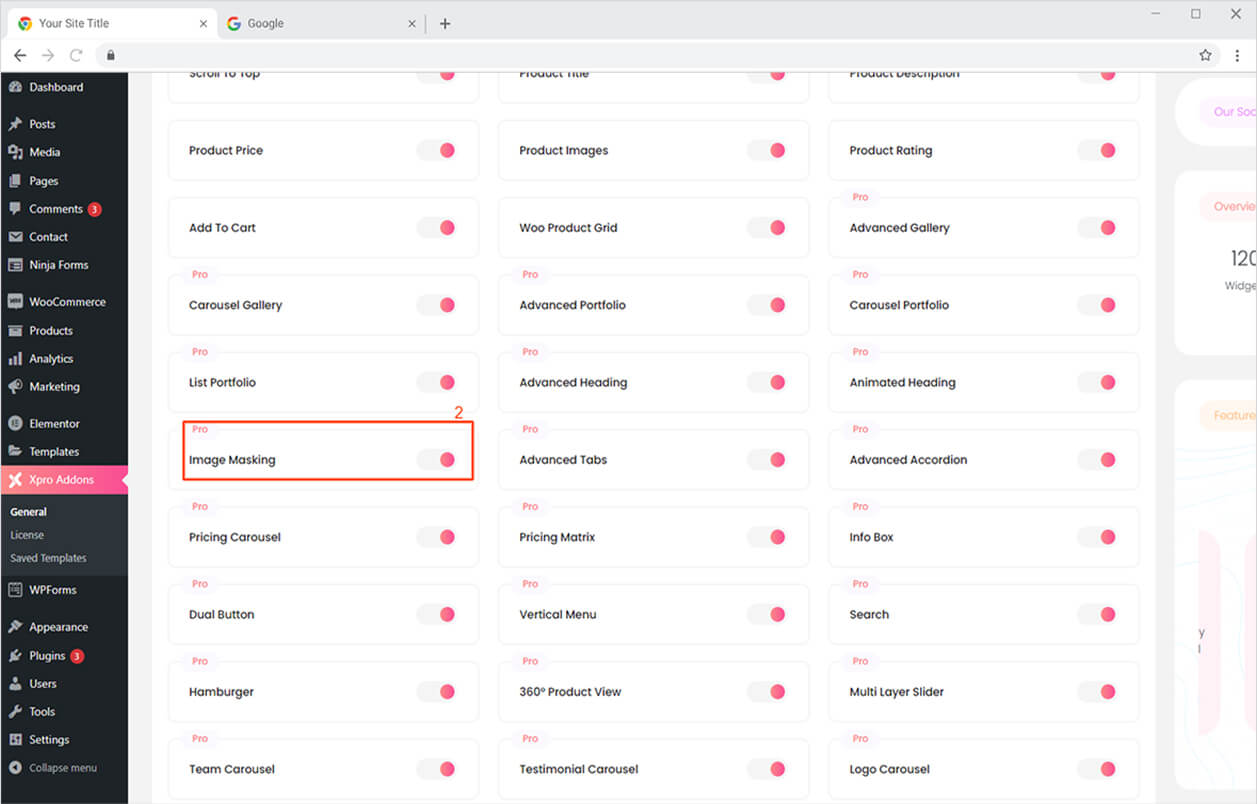Click the Comments bubble icon
1257x804 pixels.
pyautogui.click(x=15, y=209)
